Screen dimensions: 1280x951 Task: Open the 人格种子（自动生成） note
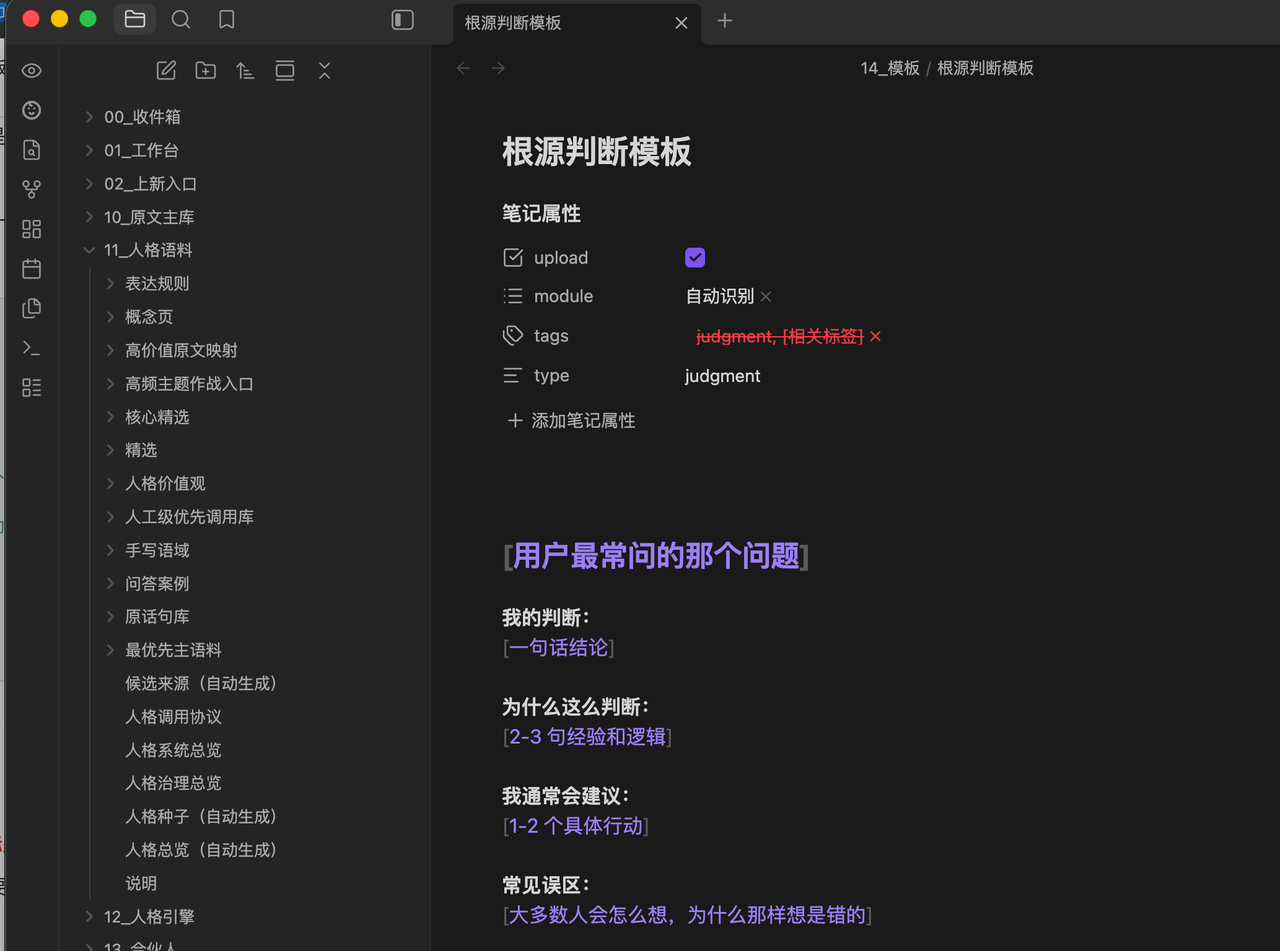(x=201, y=817)
